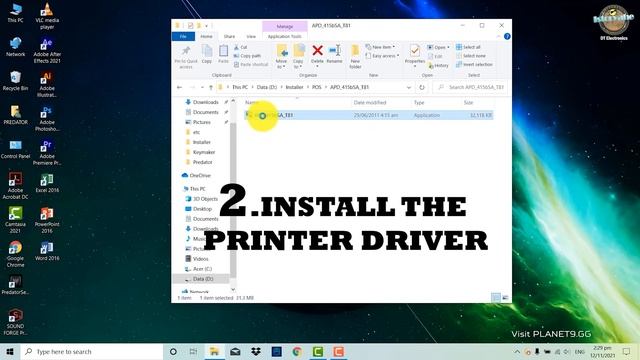Viewport: 640px width, 360px height.
Task: Click the Manage contextual tab
Action: (285, 26)
